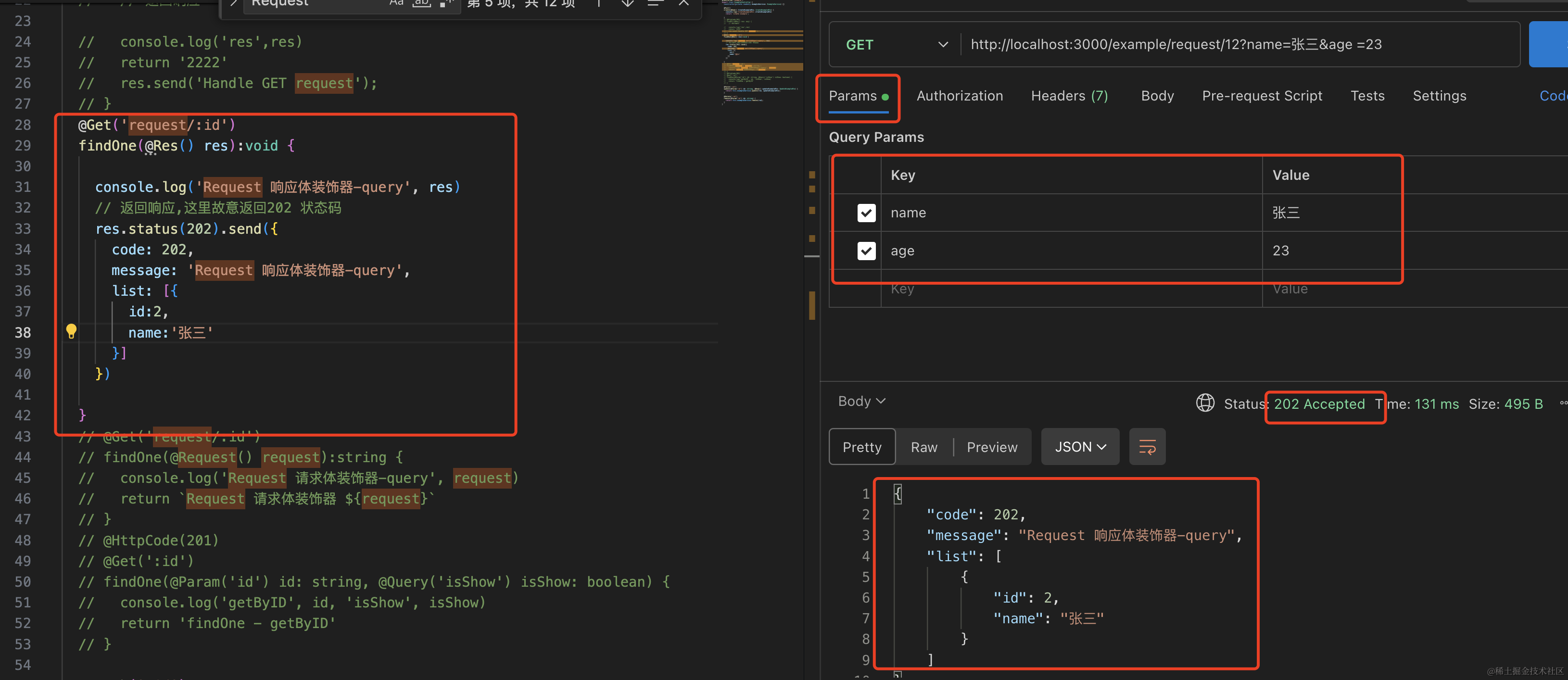Click editor line number 38
Screen dimensions: 1568x680
pos(23,332)
